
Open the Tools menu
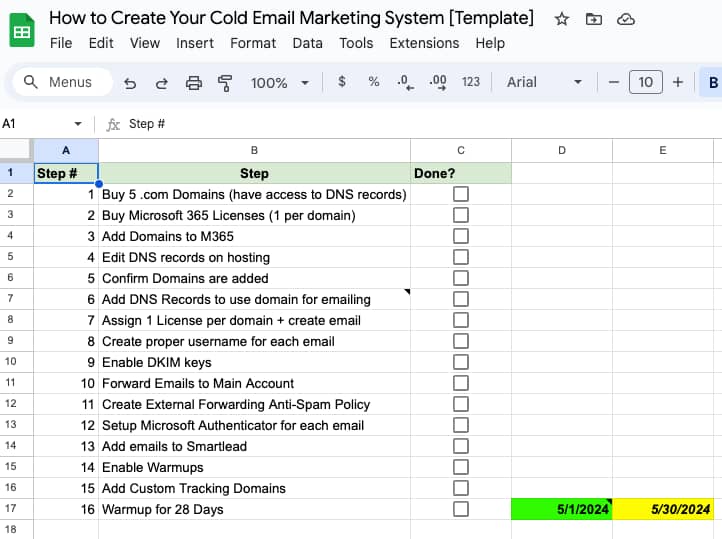click(356, 43)
